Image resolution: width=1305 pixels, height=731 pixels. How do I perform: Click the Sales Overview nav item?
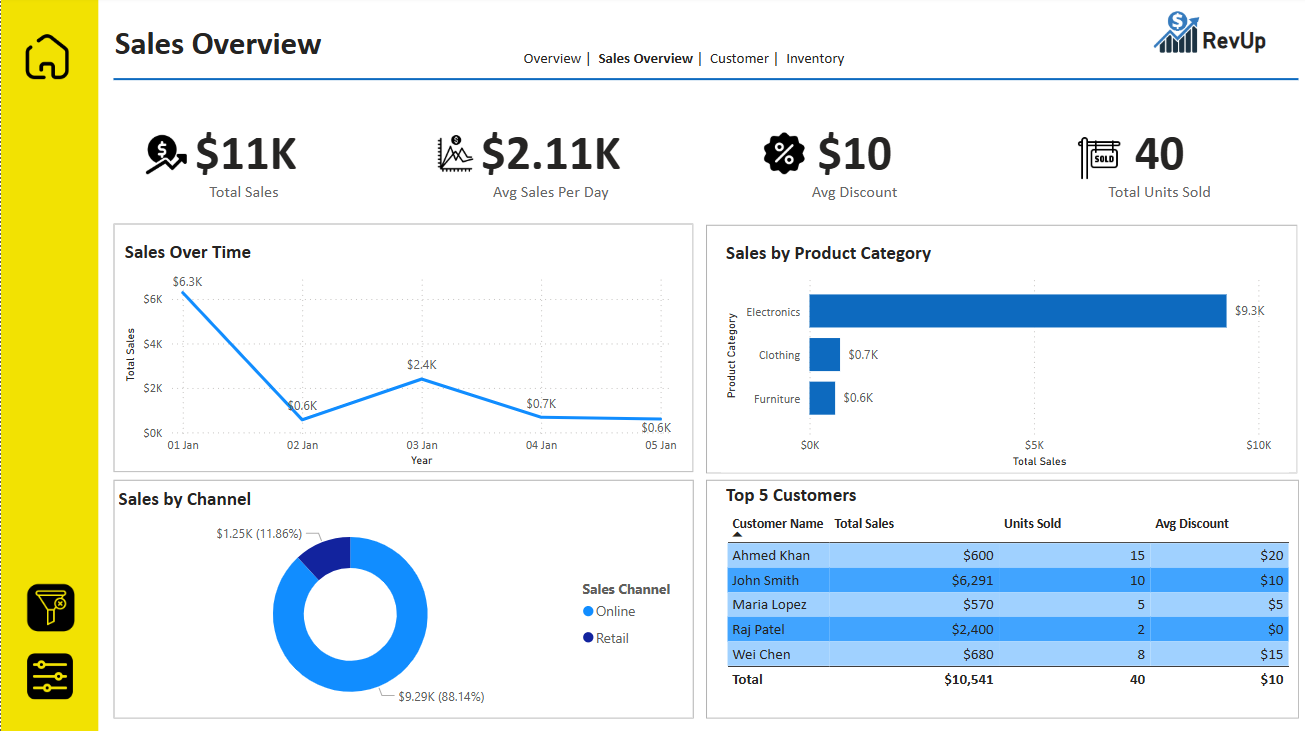[645, 58]
